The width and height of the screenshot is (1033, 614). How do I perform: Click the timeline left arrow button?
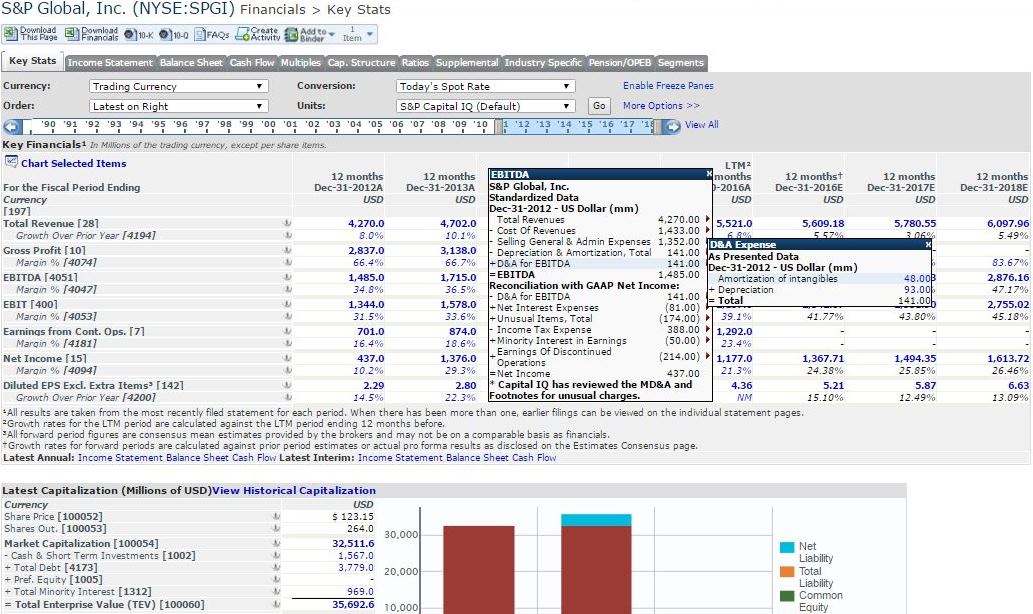(13, 126)
